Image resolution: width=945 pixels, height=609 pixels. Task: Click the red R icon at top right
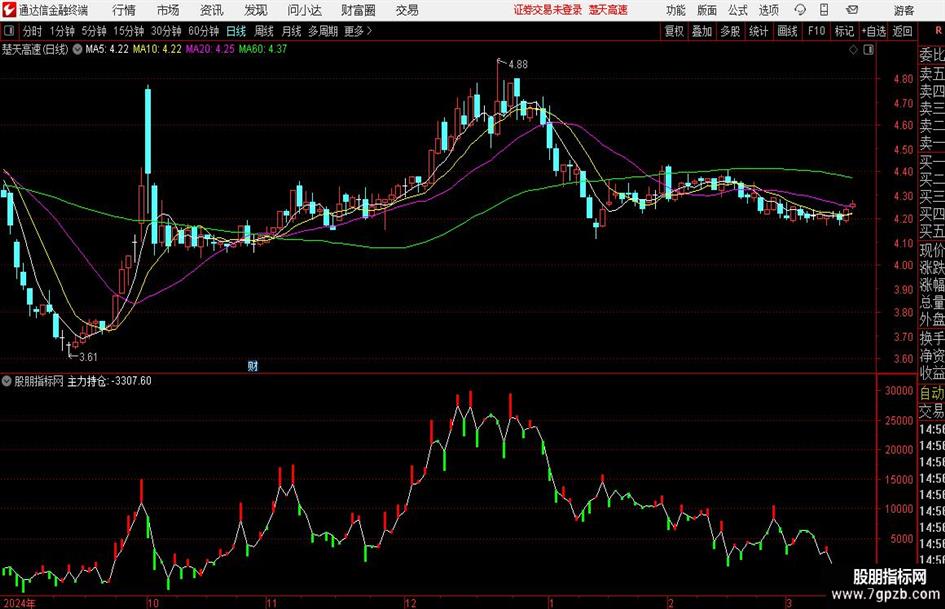[938, 31]
